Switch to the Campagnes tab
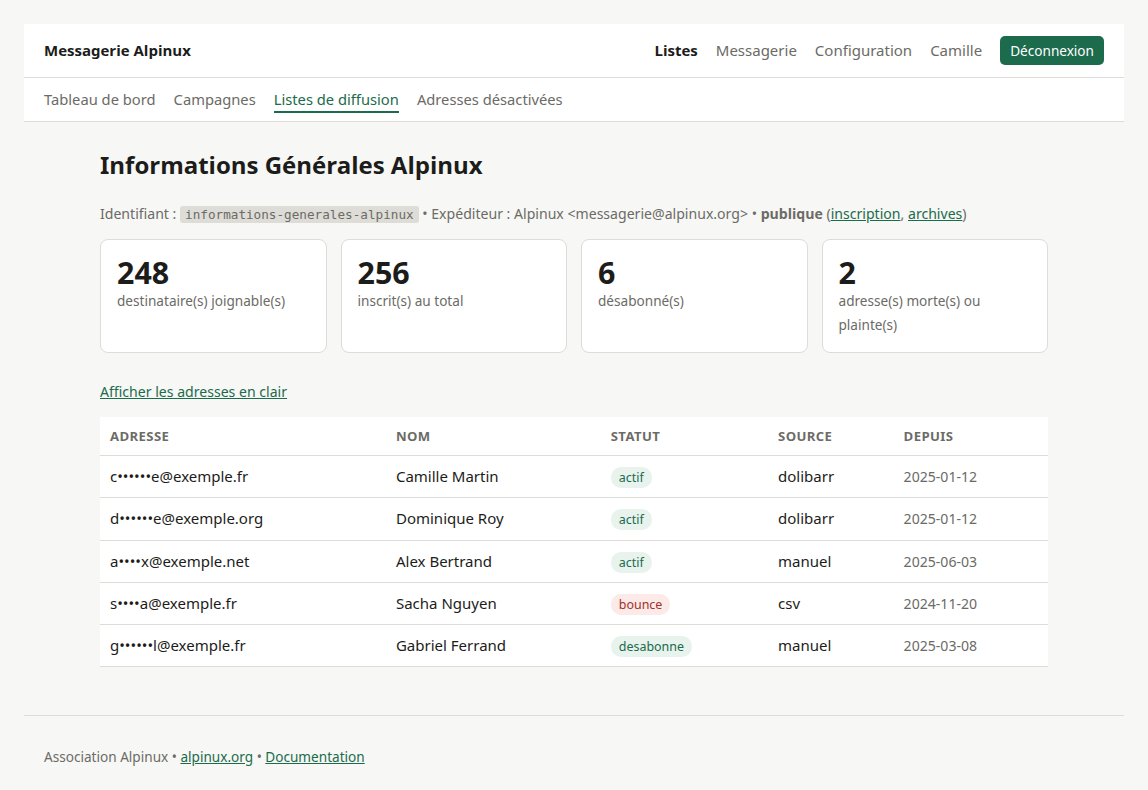Image resolution: width=1148 pixels, height=790 pixels. pos(215,100)
